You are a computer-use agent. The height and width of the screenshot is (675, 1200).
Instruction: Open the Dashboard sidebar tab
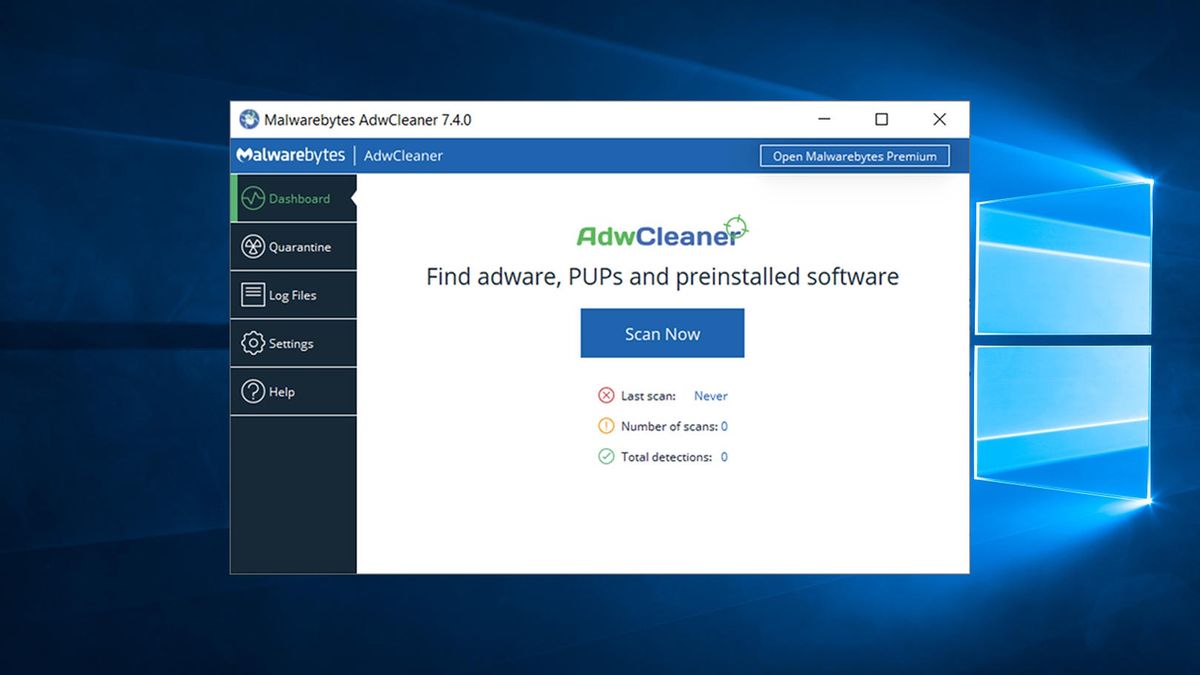(294, 198)
